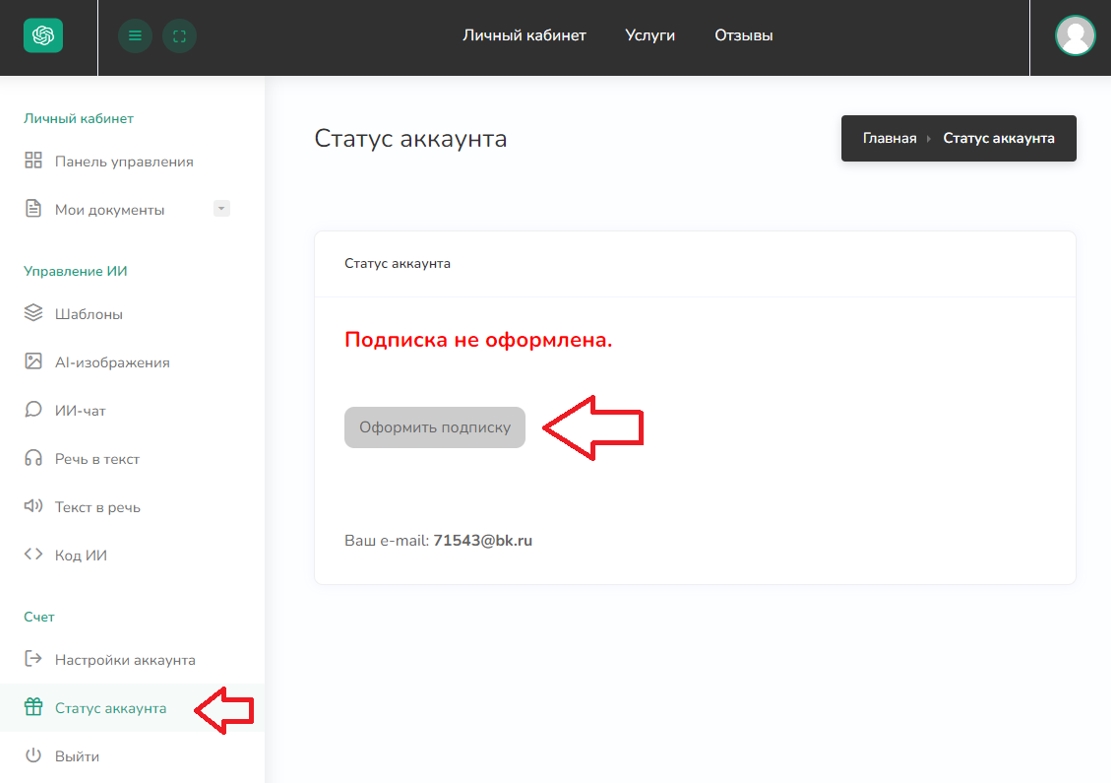
Task: Click the Управление ИИ section label
Action: (75, 271)
